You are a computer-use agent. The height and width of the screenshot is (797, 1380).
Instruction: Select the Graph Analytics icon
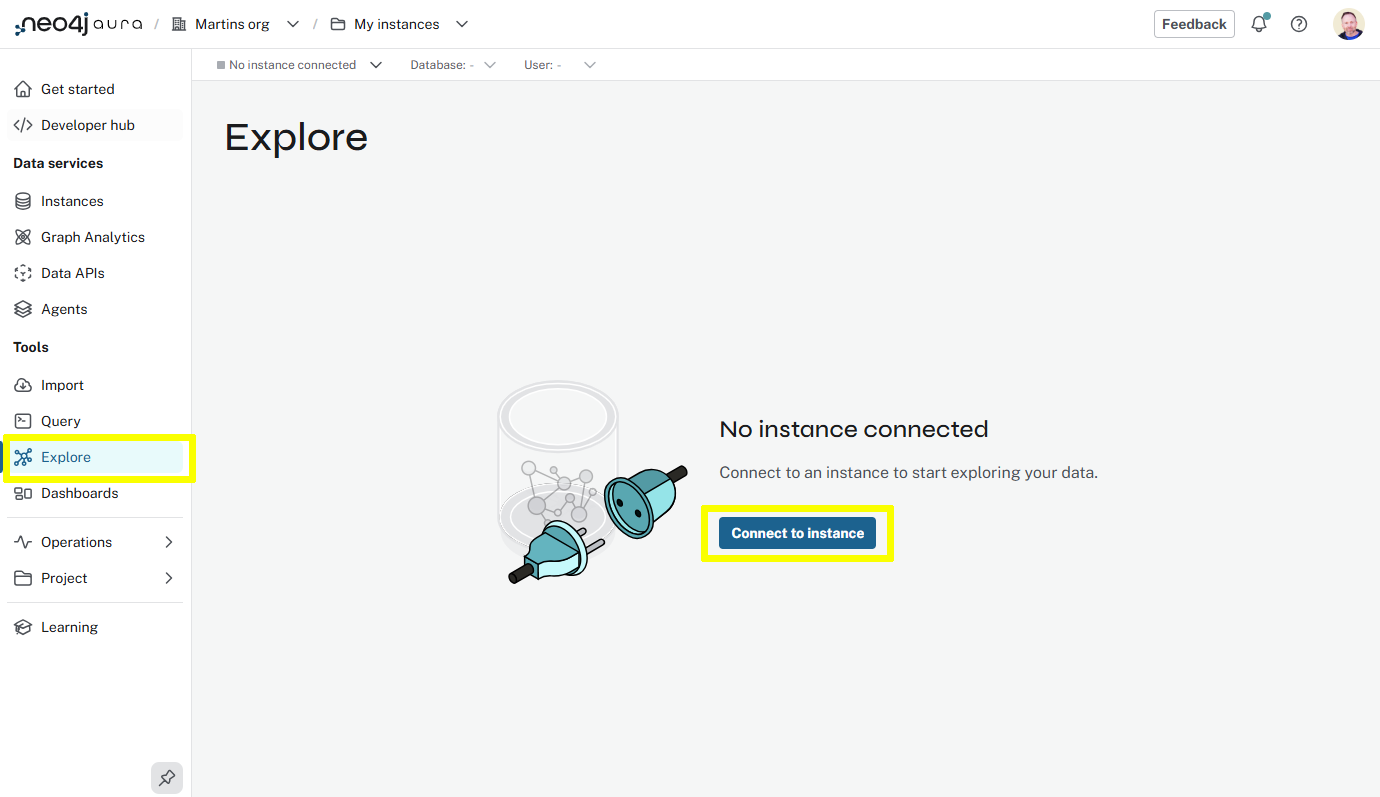pyautogui.click(x=23, y=237)
